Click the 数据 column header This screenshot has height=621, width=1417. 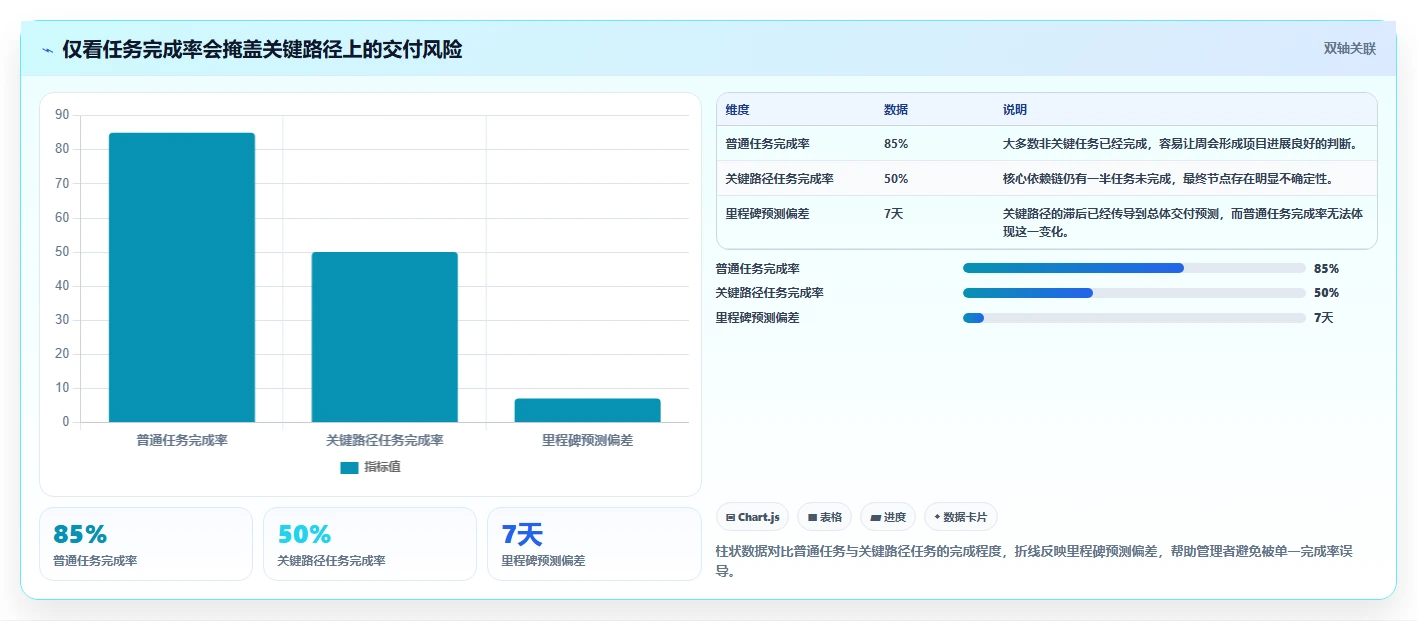point(896,110)
